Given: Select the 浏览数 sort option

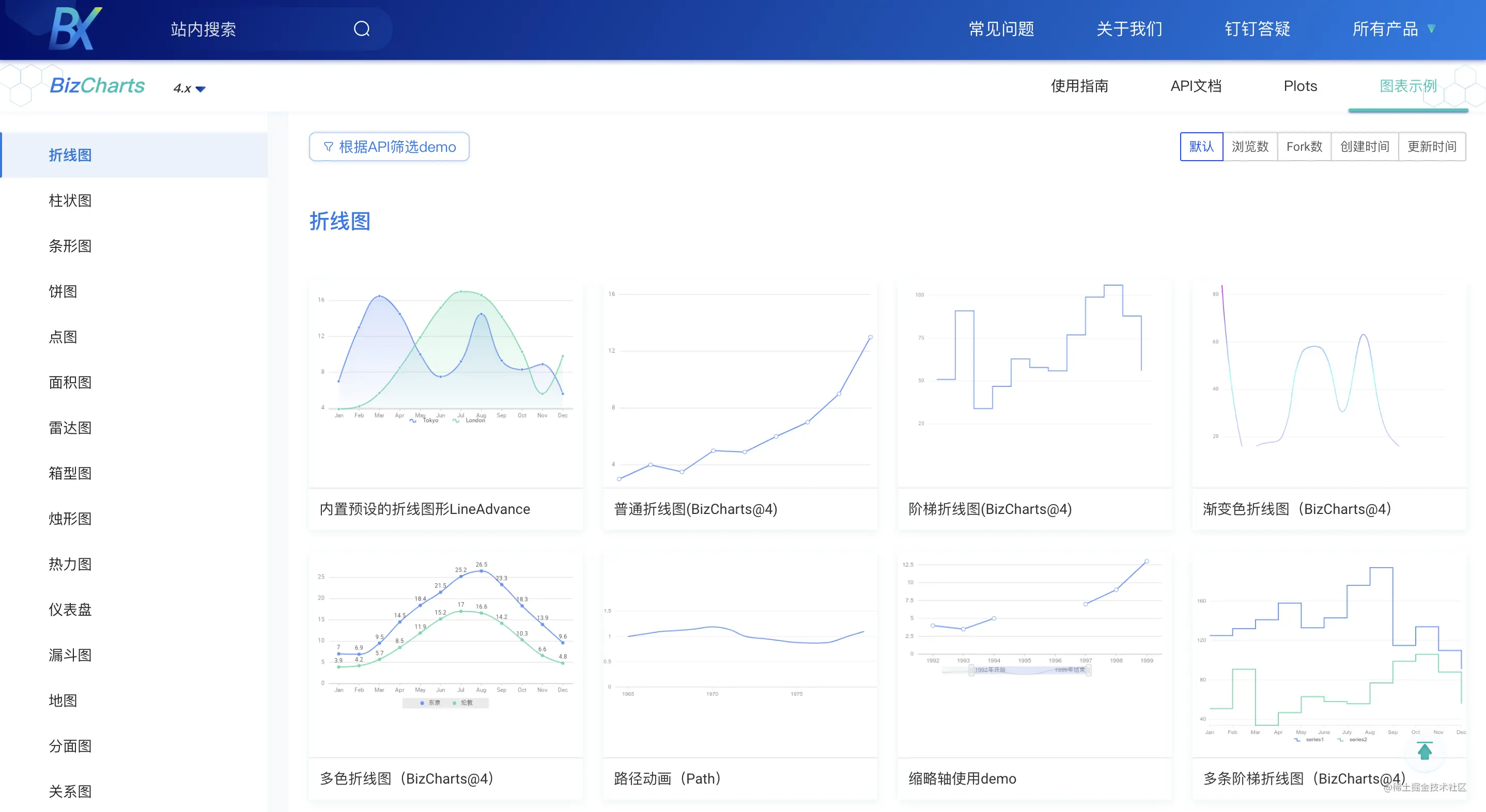Looking at the screenshot, I should pos(1250,147).
